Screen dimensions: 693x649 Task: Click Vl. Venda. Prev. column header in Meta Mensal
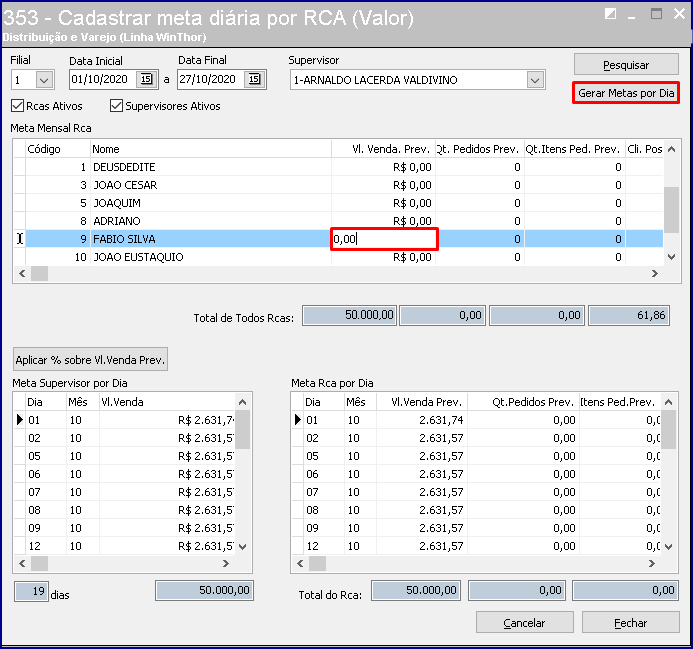click(x=383, y=149)
